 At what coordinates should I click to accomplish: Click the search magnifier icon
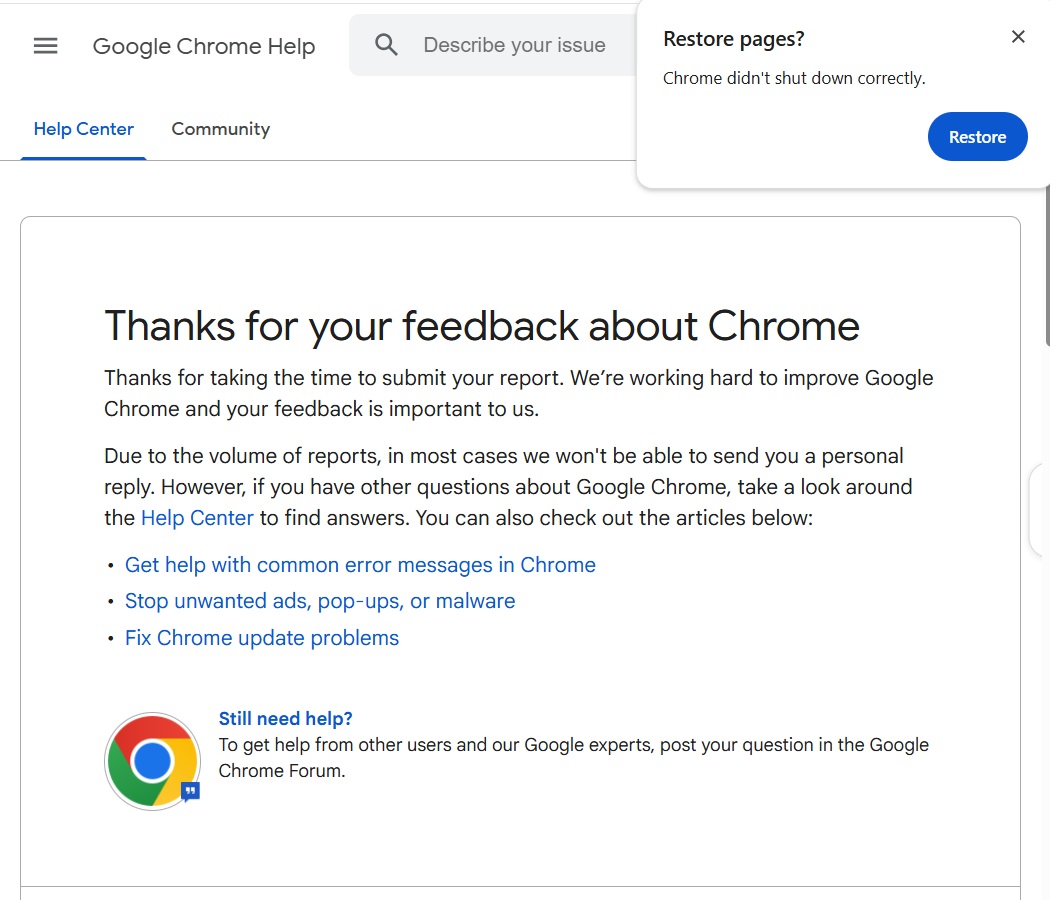(386, 45)
